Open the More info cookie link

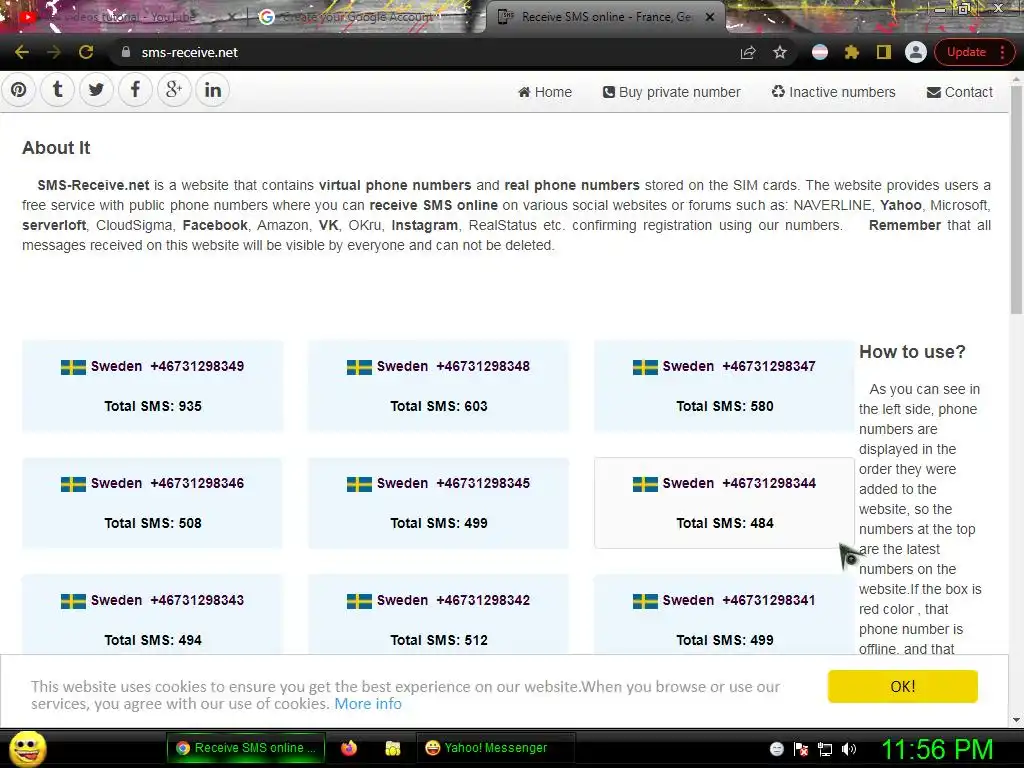point(368,704)
